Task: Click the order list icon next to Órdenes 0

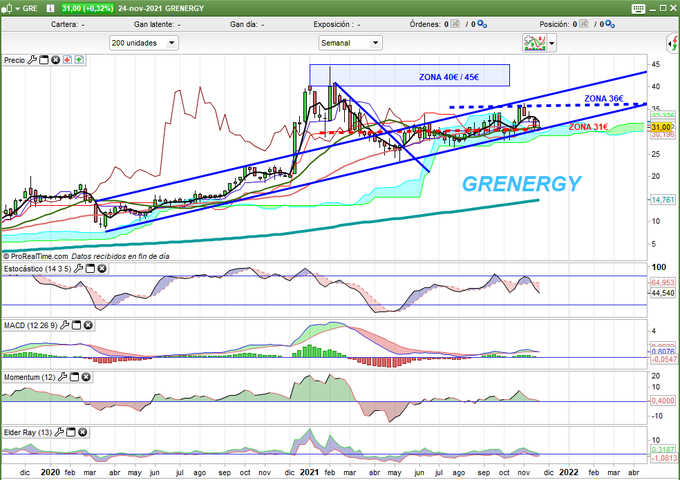Action: coord(454,24)
